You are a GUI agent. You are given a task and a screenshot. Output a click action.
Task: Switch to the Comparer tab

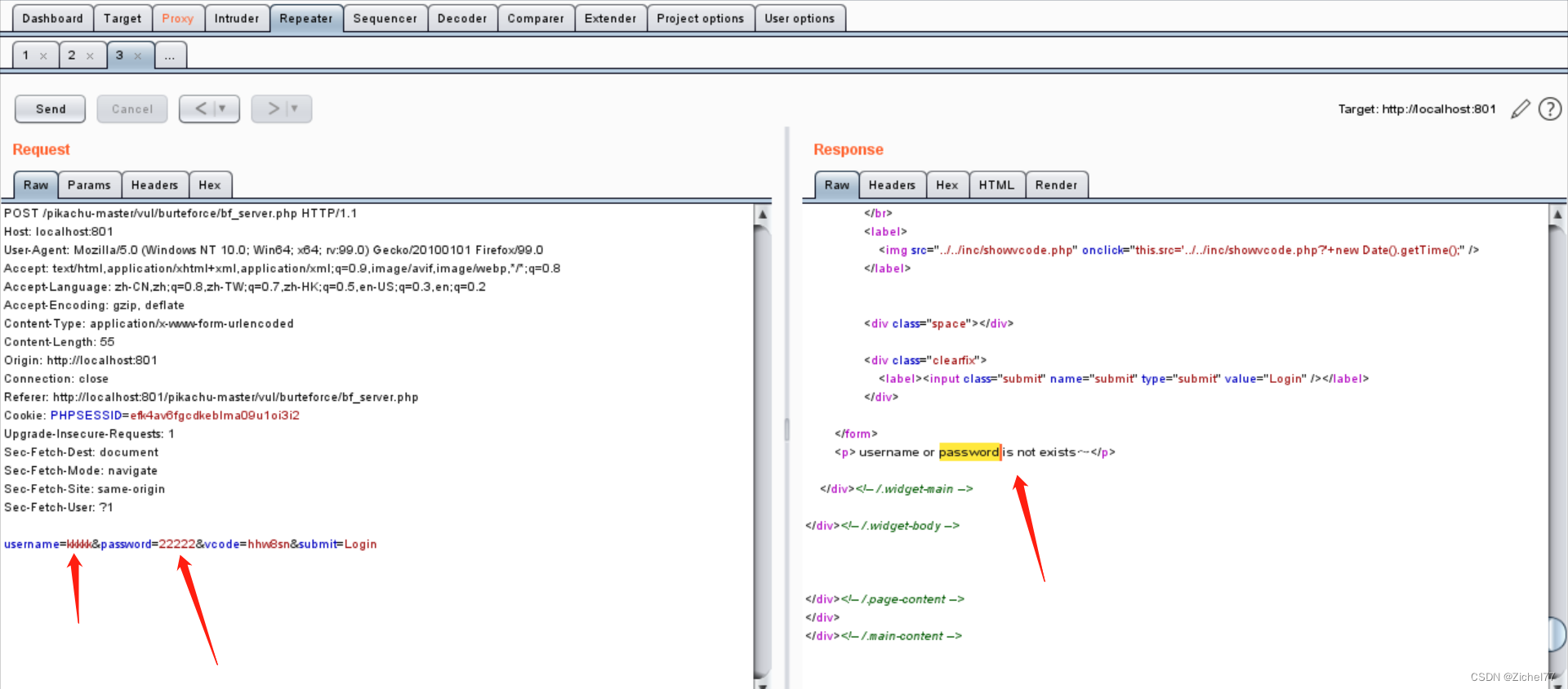(x=536, y=18)
